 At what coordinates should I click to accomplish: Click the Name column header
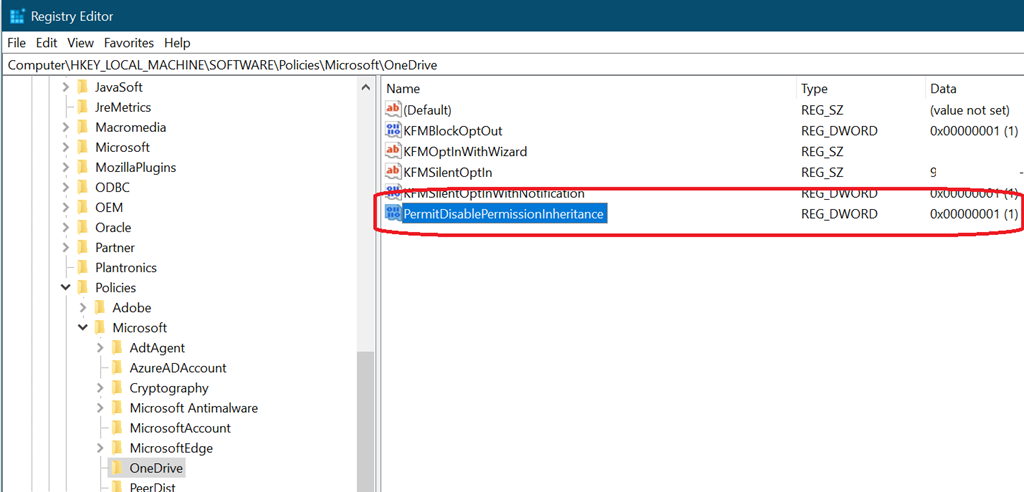(403, 89)
